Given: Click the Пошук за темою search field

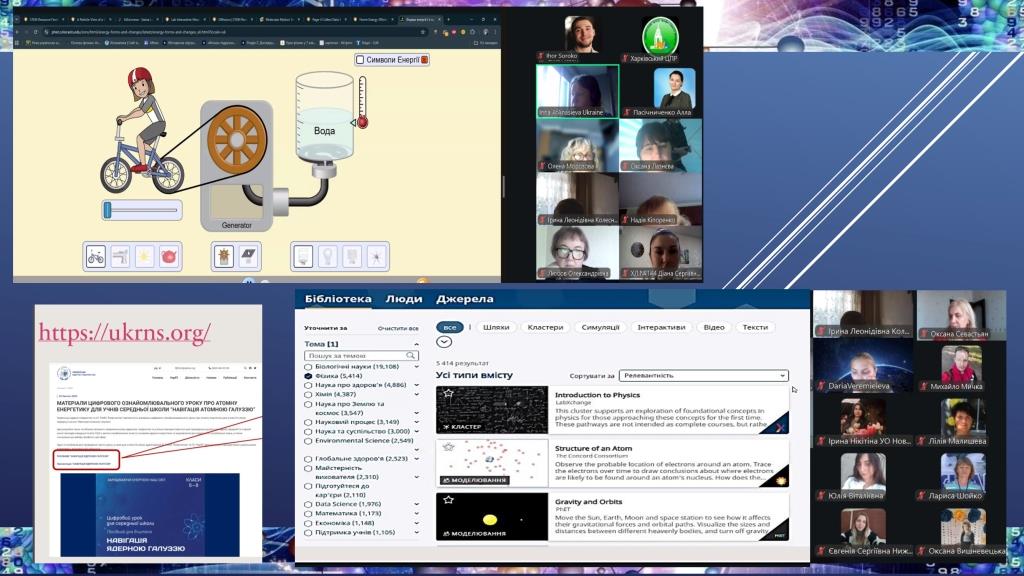Looking at the screenshot, I should pyautogui.click(x=361, y=355).
